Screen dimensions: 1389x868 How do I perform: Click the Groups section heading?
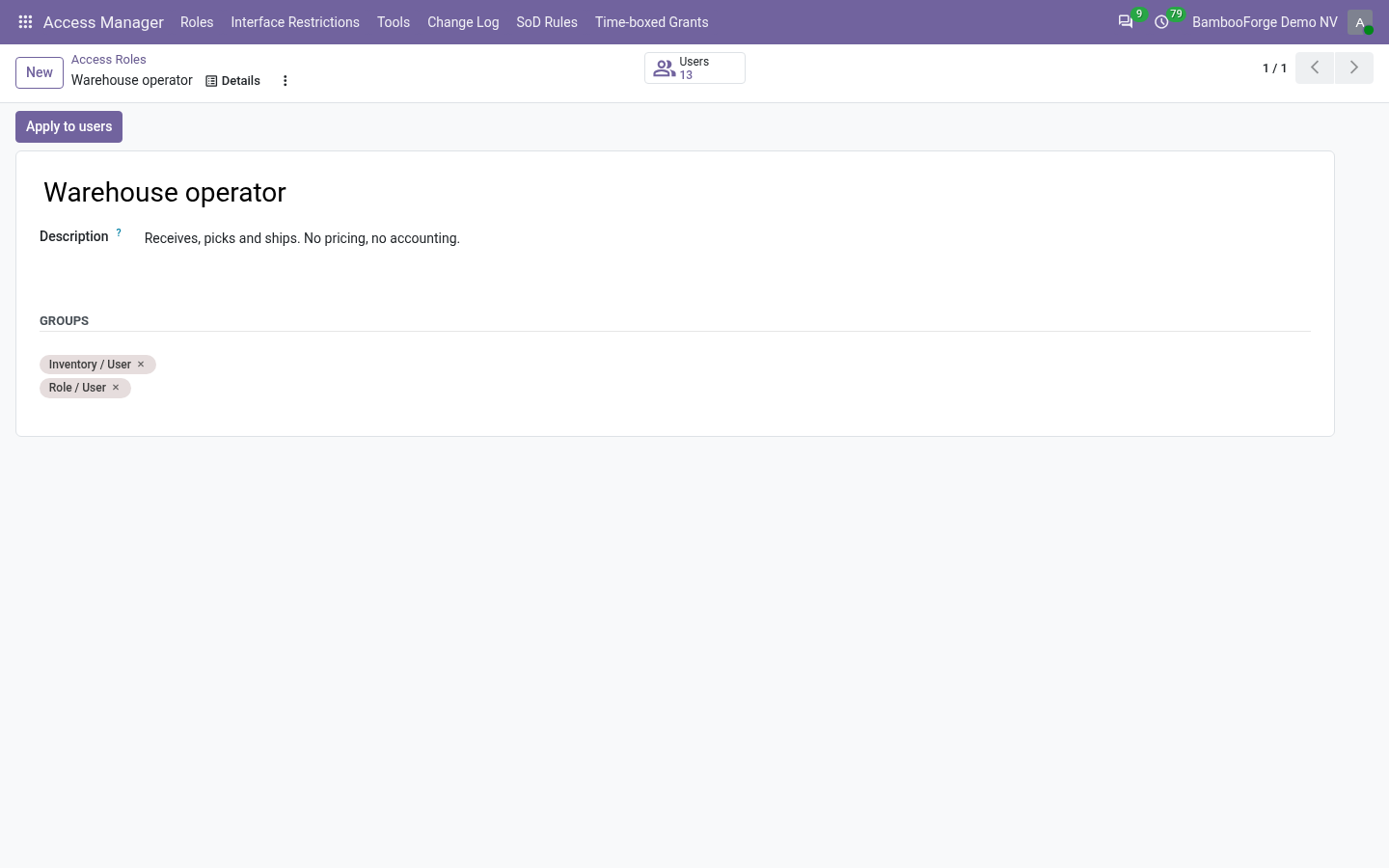[64, 321]
